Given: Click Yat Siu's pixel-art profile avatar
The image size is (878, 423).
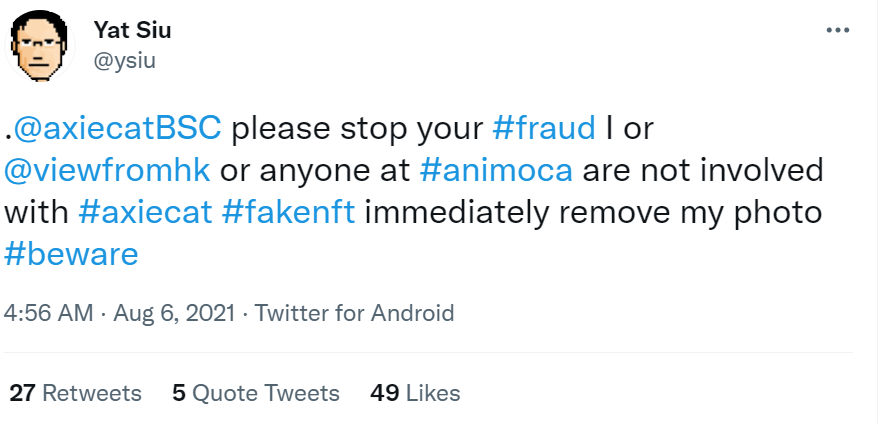Looking at the screenshot, I should (x=38, y=46).
